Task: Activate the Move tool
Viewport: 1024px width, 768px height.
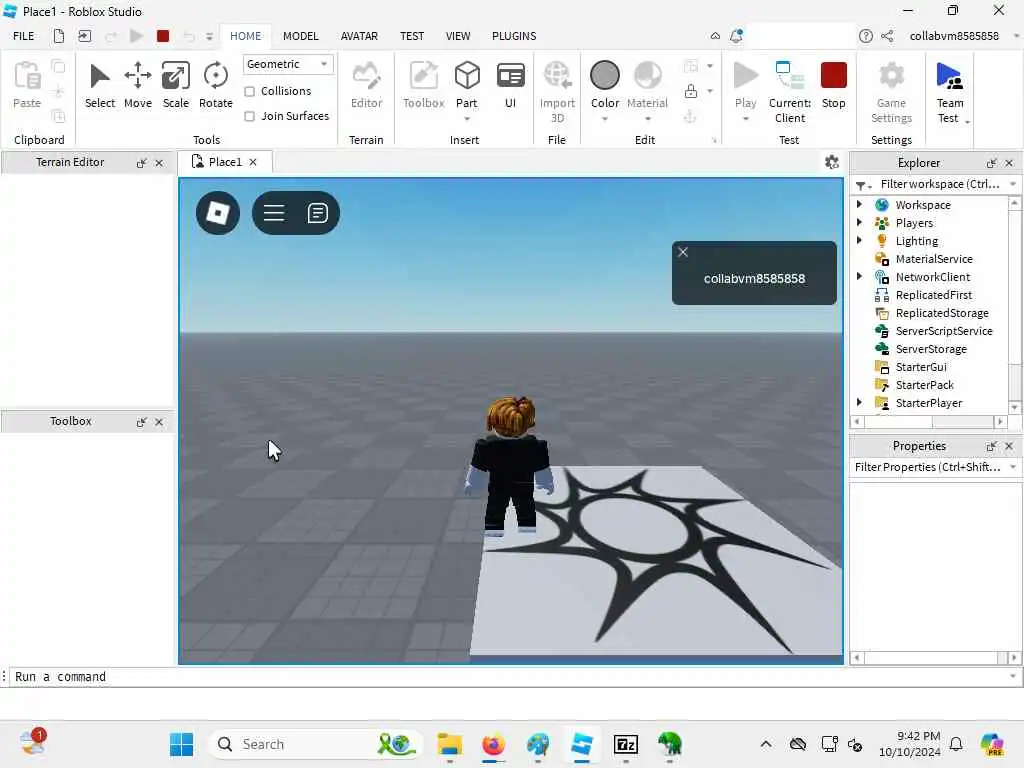Action: click(x=137, y=85)
